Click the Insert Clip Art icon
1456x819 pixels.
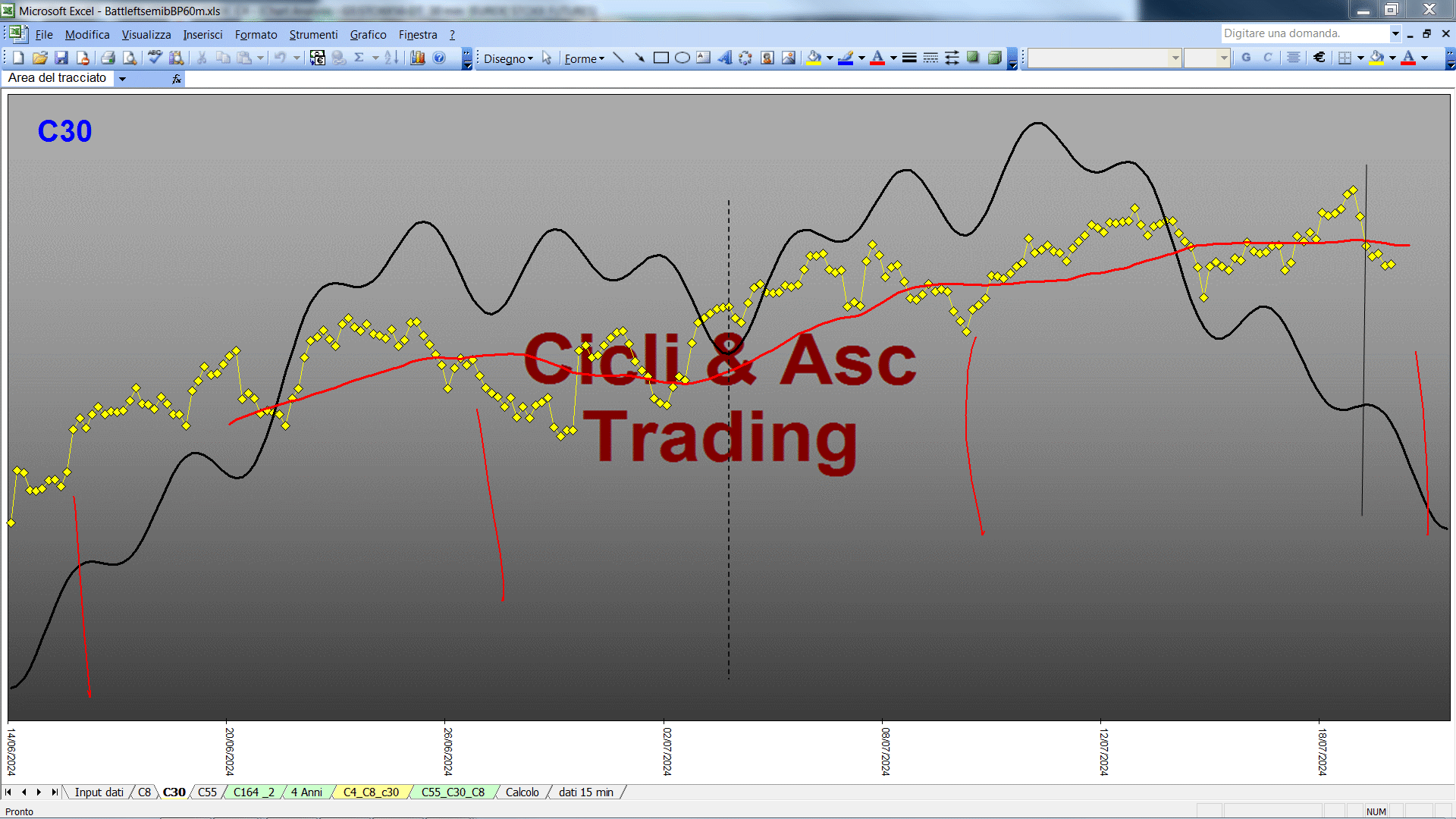coord(767,58)
